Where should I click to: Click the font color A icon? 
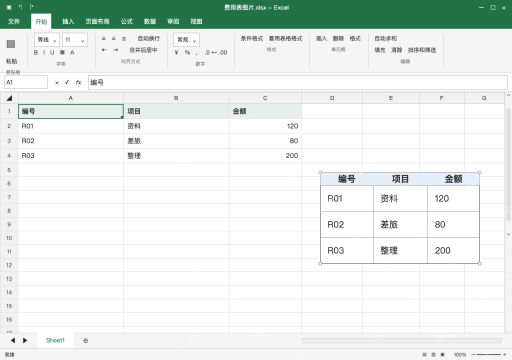(x=72, y=52)
